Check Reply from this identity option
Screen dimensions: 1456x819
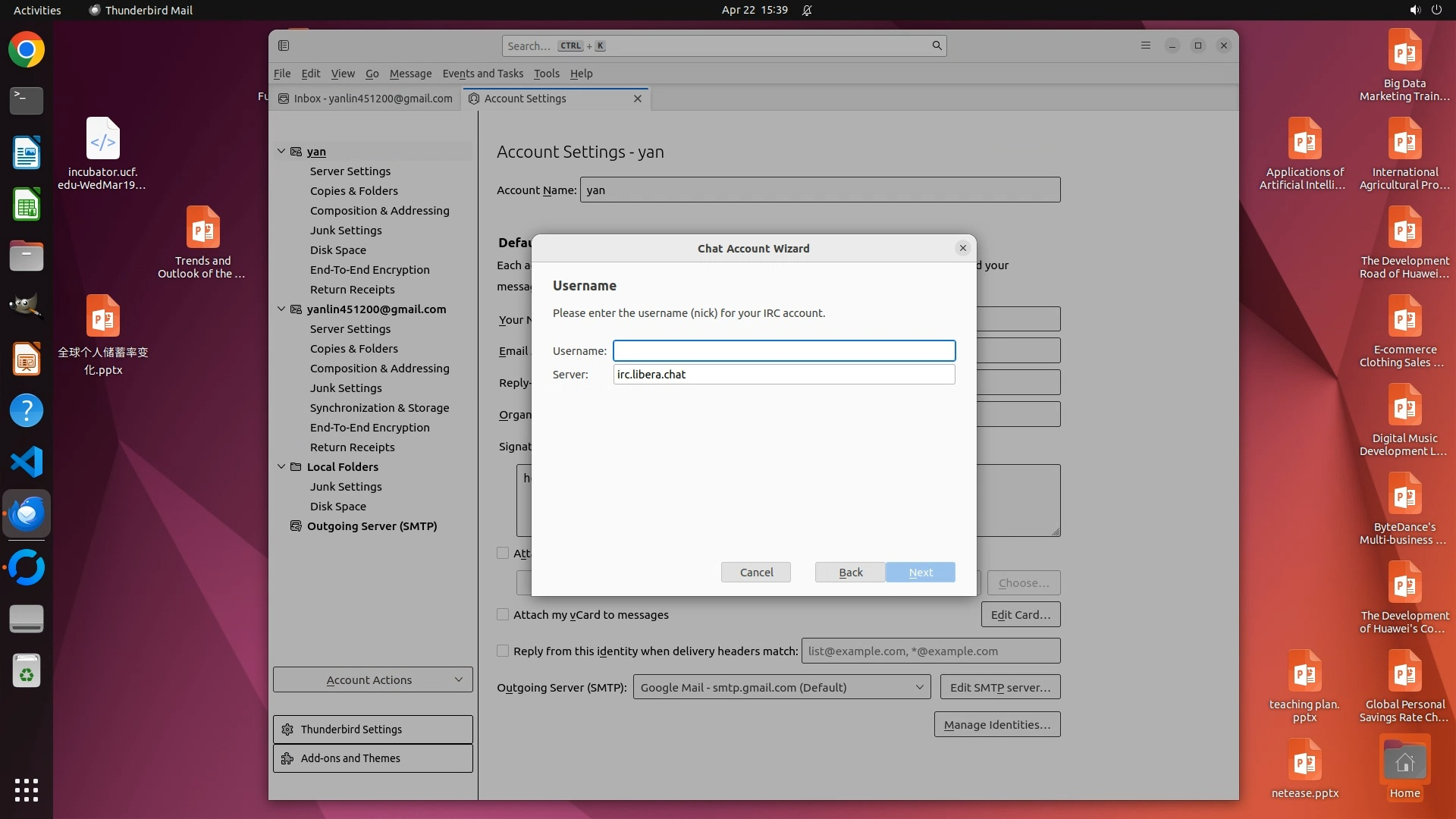click(x=503, y=651)
